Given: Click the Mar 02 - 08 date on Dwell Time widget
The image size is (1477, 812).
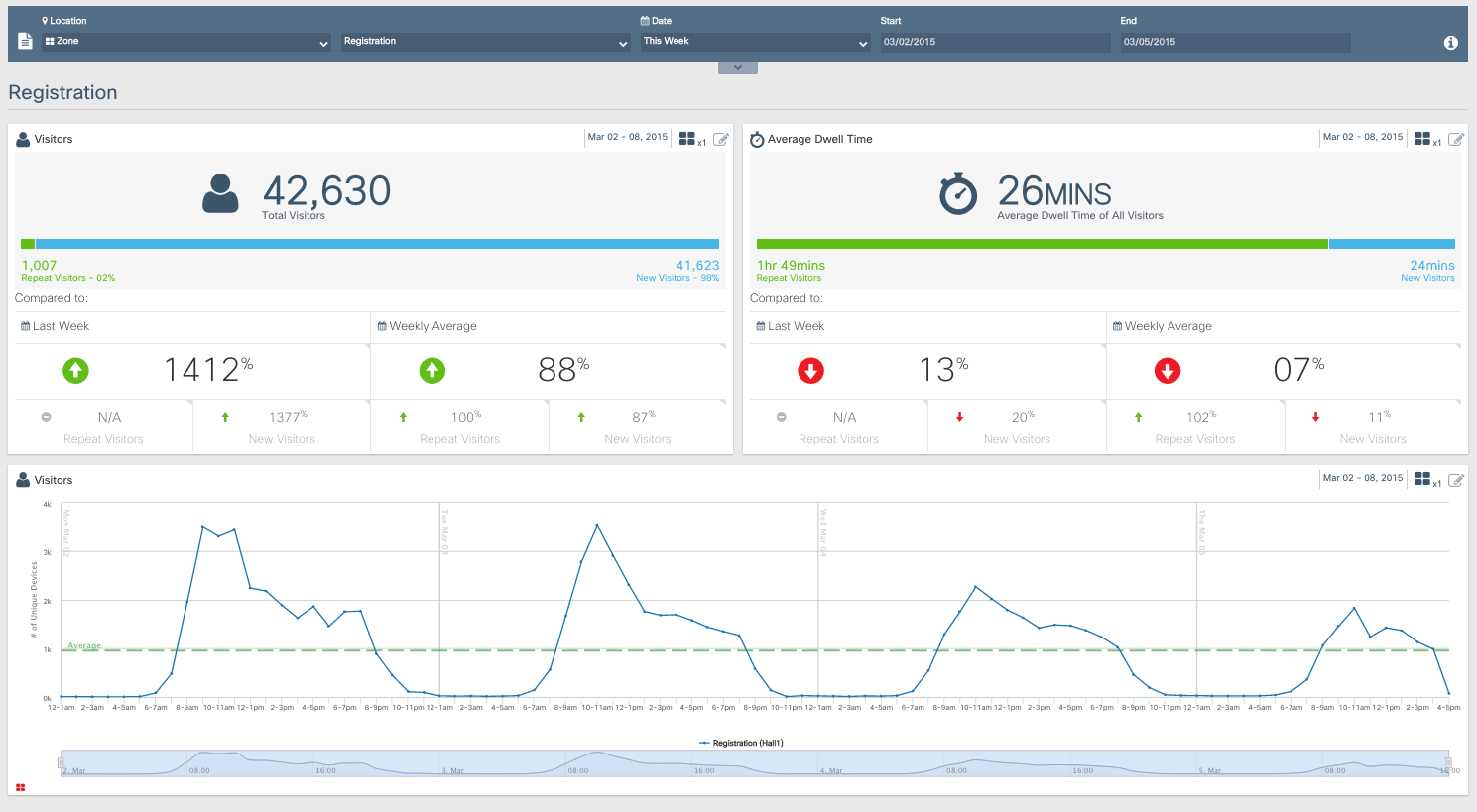Looking at the screenshot, I should [x=1362, y=137].
